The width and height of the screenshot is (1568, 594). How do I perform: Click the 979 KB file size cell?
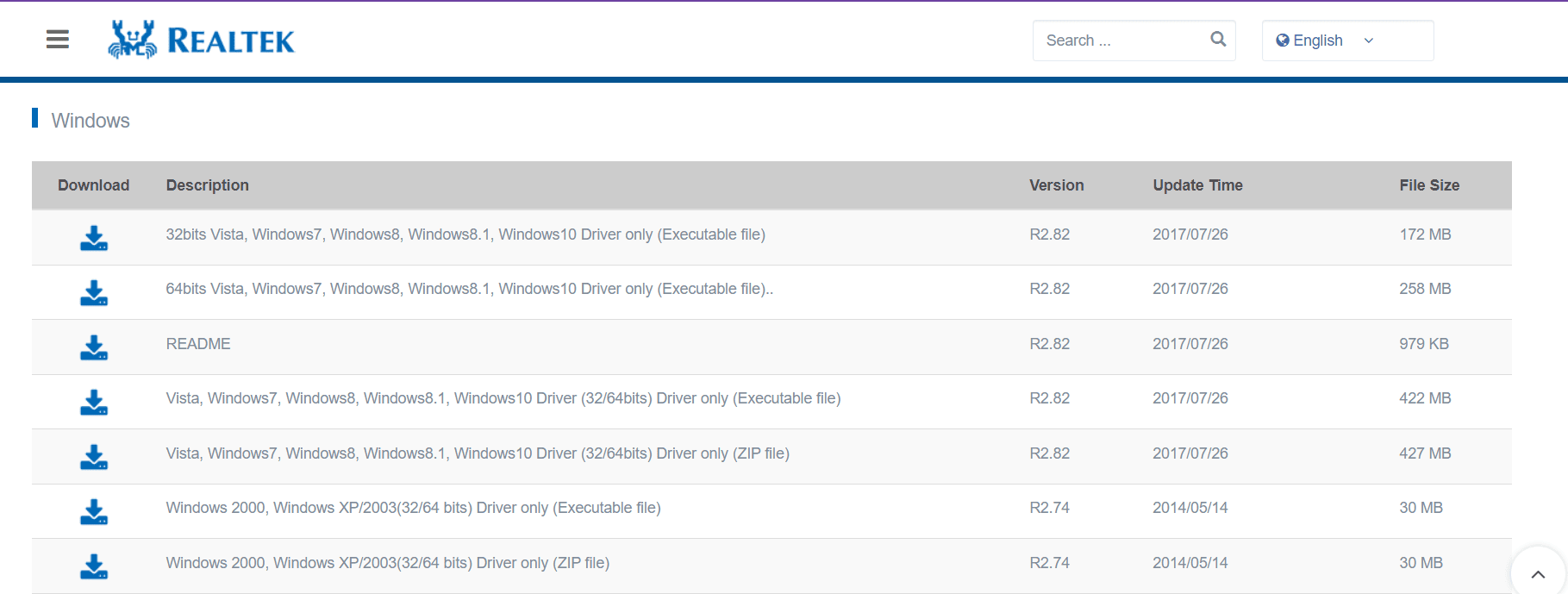[1424, 344]
